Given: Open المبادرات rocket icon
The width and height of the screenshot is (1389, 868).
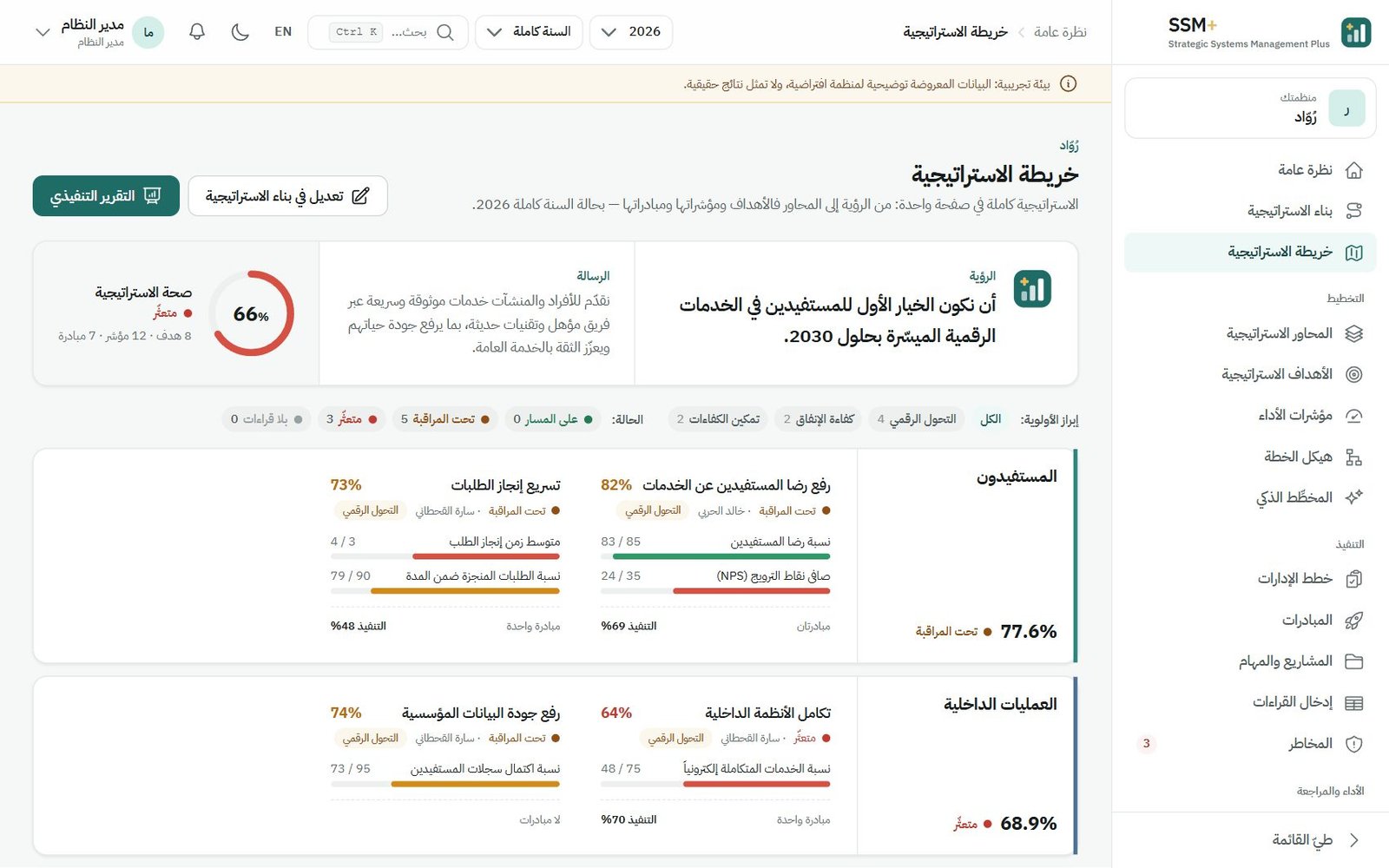Looking at the screenshot, I should tap(1353, 621).
